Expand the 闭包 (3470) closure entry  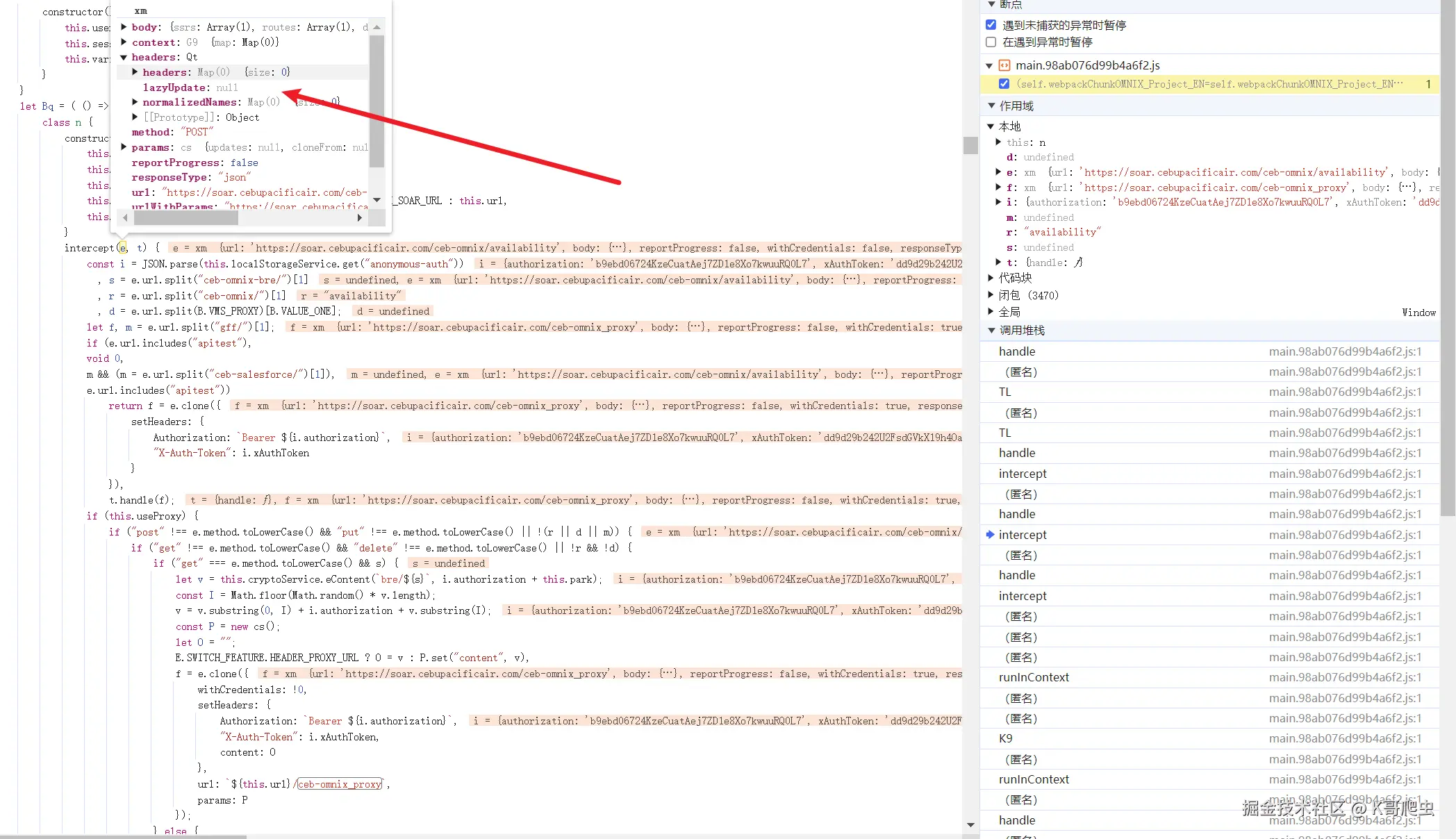(x=991, y=295)
